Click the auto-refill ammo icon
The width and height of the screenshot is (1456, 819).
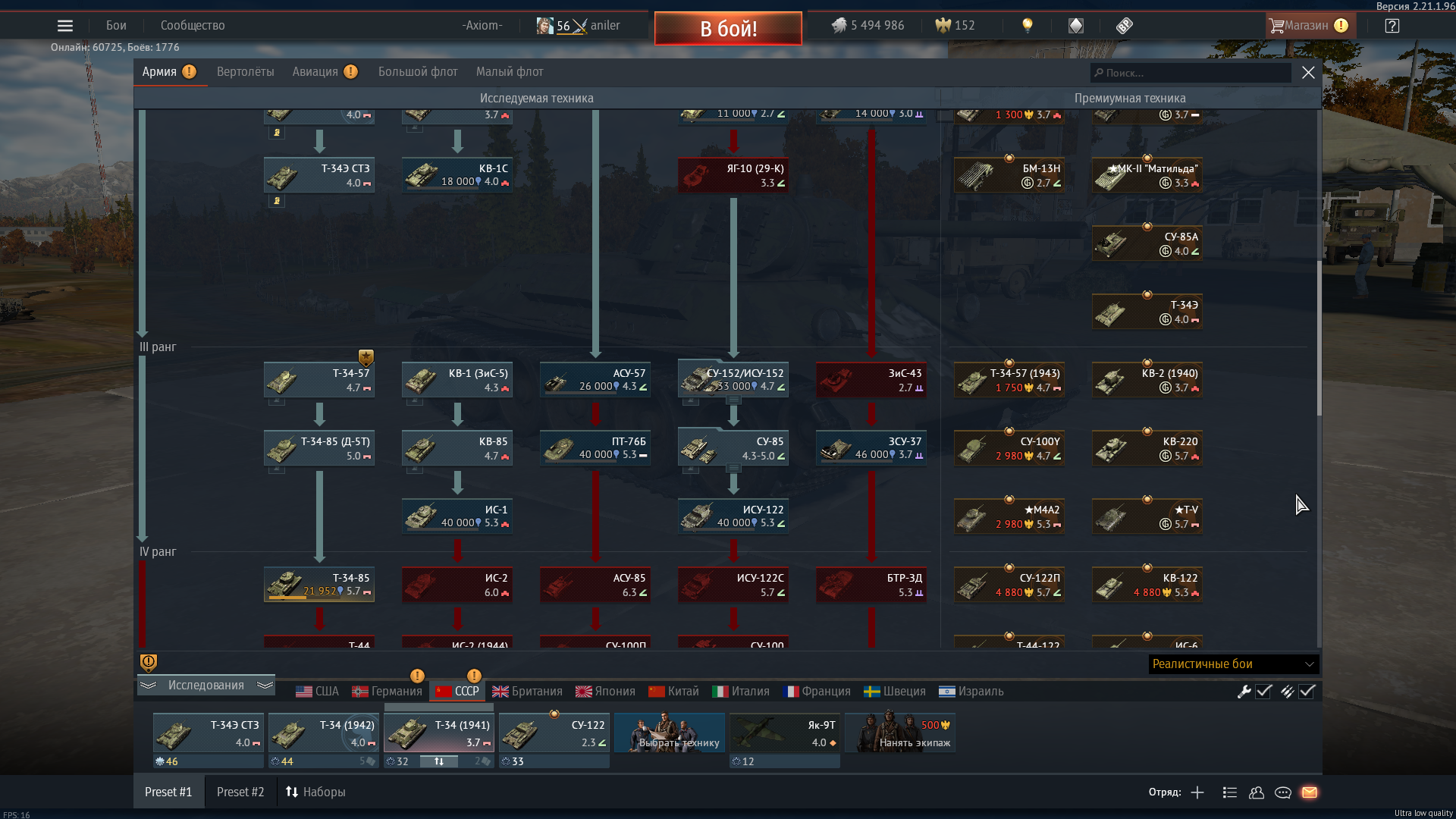1287,691
